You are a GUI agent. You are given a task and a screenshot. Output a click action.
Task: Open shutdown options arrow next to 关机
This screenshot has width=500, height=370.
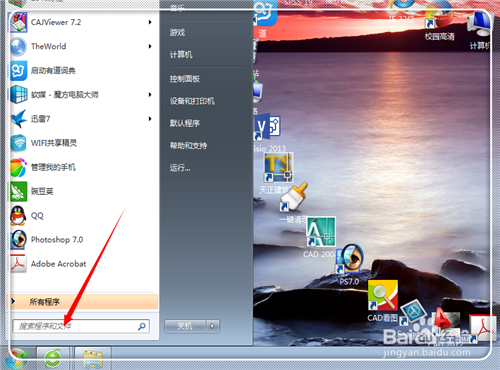coord(213,326)
